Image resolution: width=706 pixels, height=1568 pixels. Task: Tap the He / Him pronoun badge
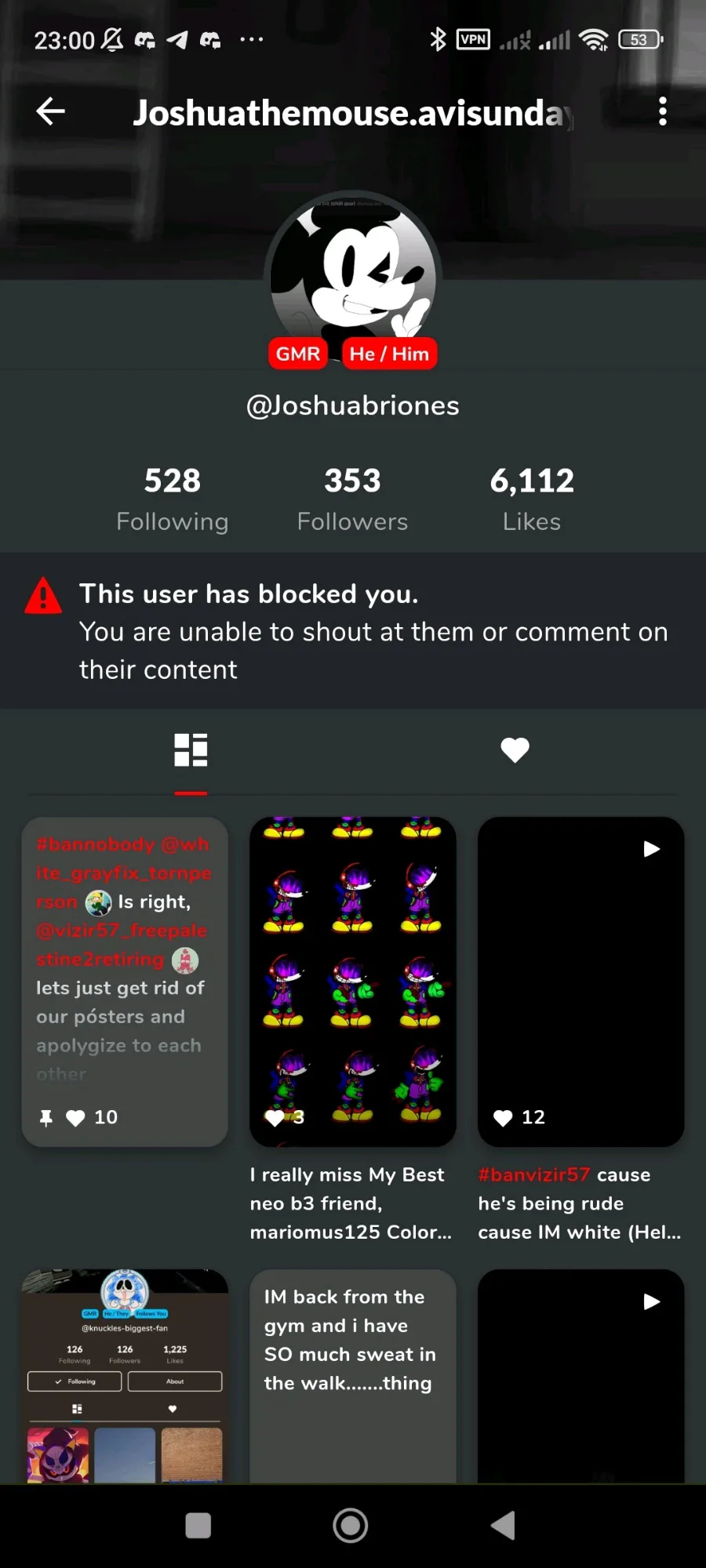point(390,354)
